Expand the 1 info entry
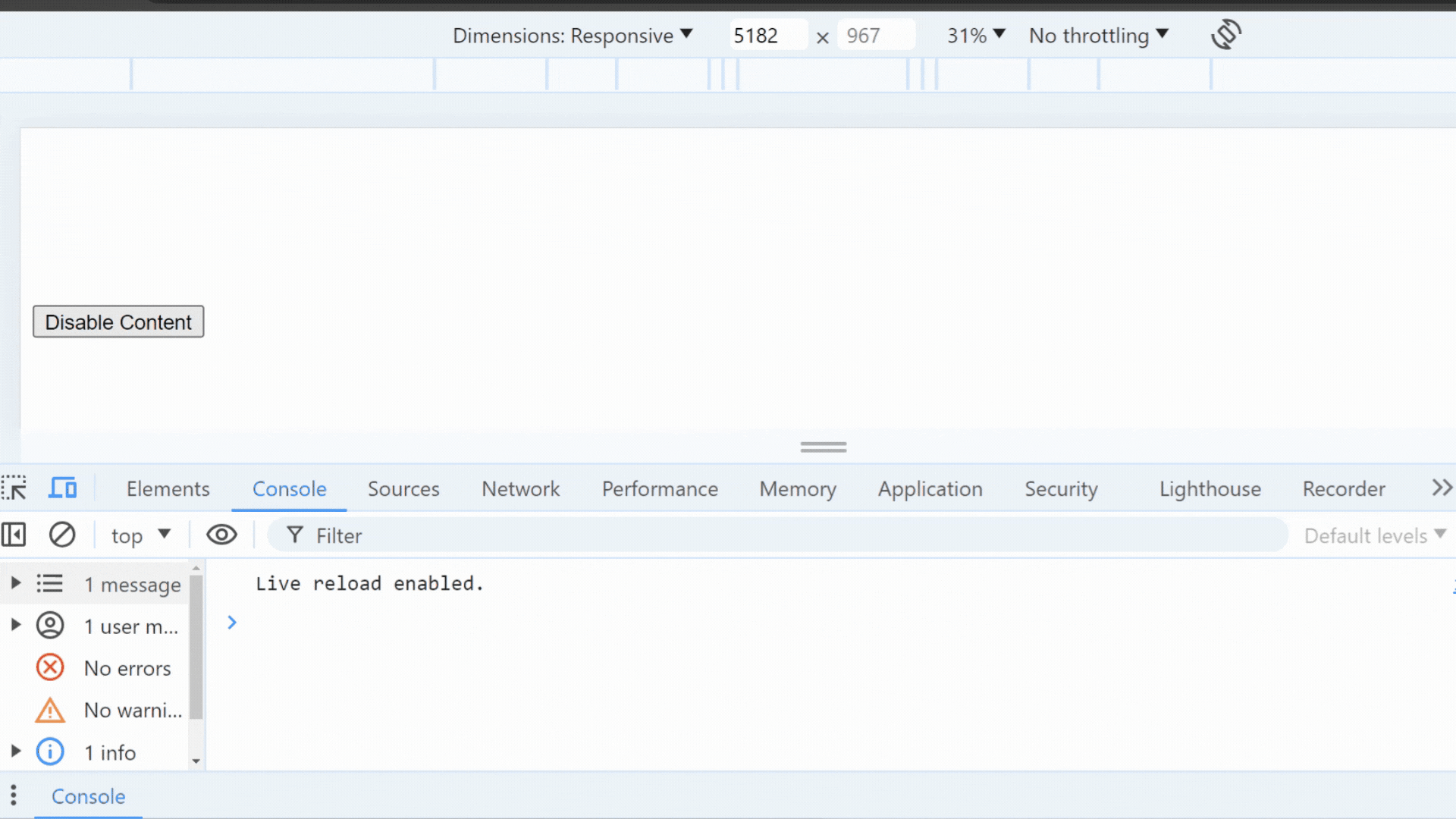The height and width of the screenshot is (819, 1456). point(14,752)
